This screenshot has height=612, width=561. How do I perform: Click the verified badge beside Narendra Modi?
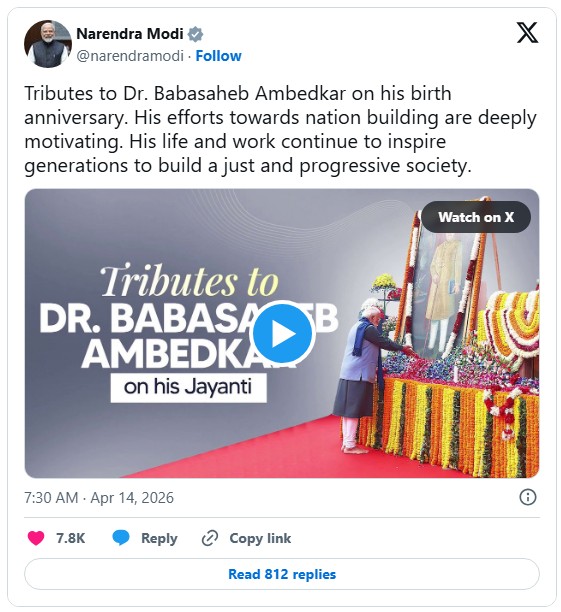(x=195, y=34)
